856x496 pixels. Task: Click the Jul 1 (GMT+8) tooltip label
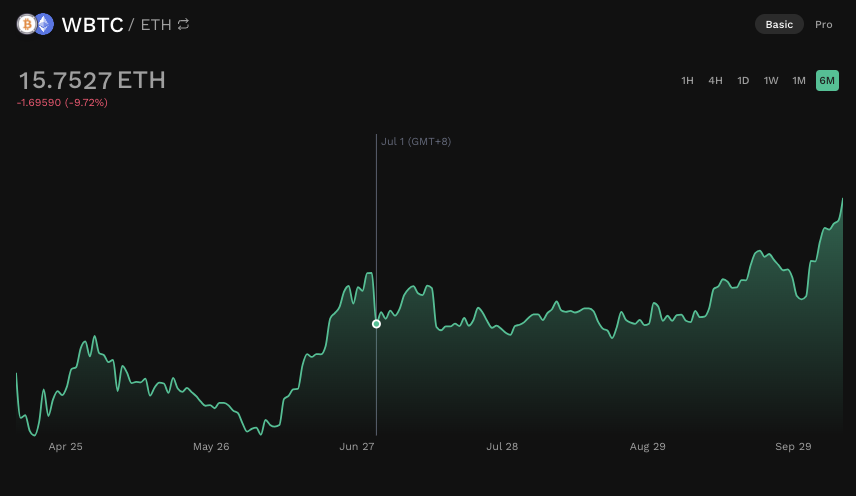[416, 142]
